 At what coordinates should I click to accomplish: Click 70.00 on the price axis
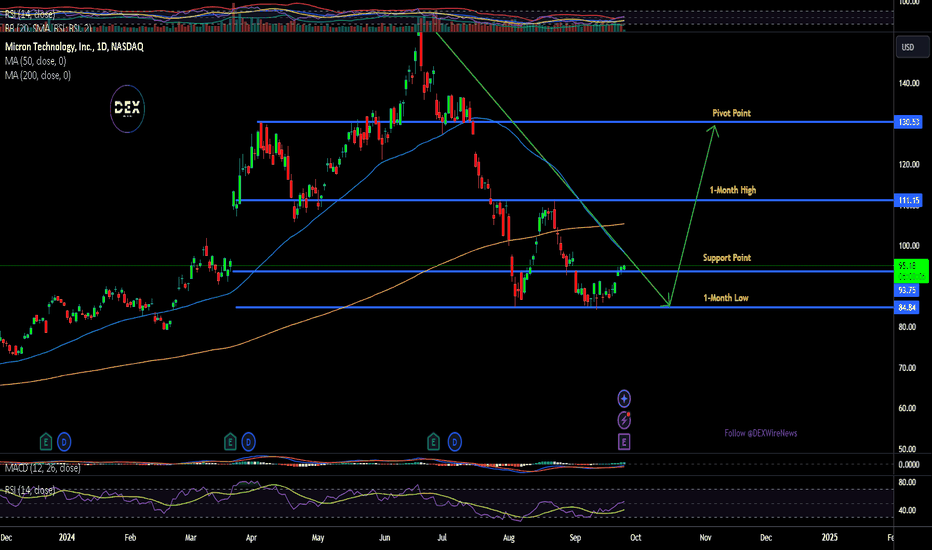(x=907, y=367)
